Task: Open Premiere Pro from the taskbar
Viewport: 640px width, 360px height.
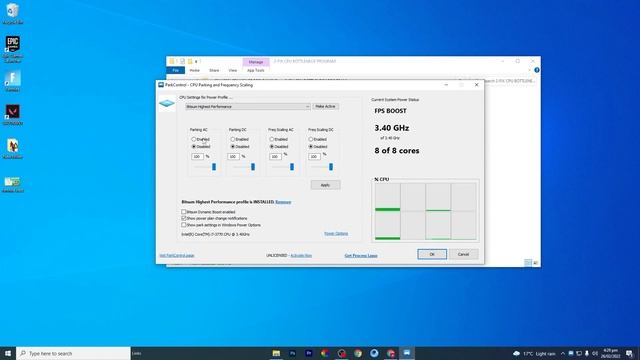Action: [x=309, y=353]
